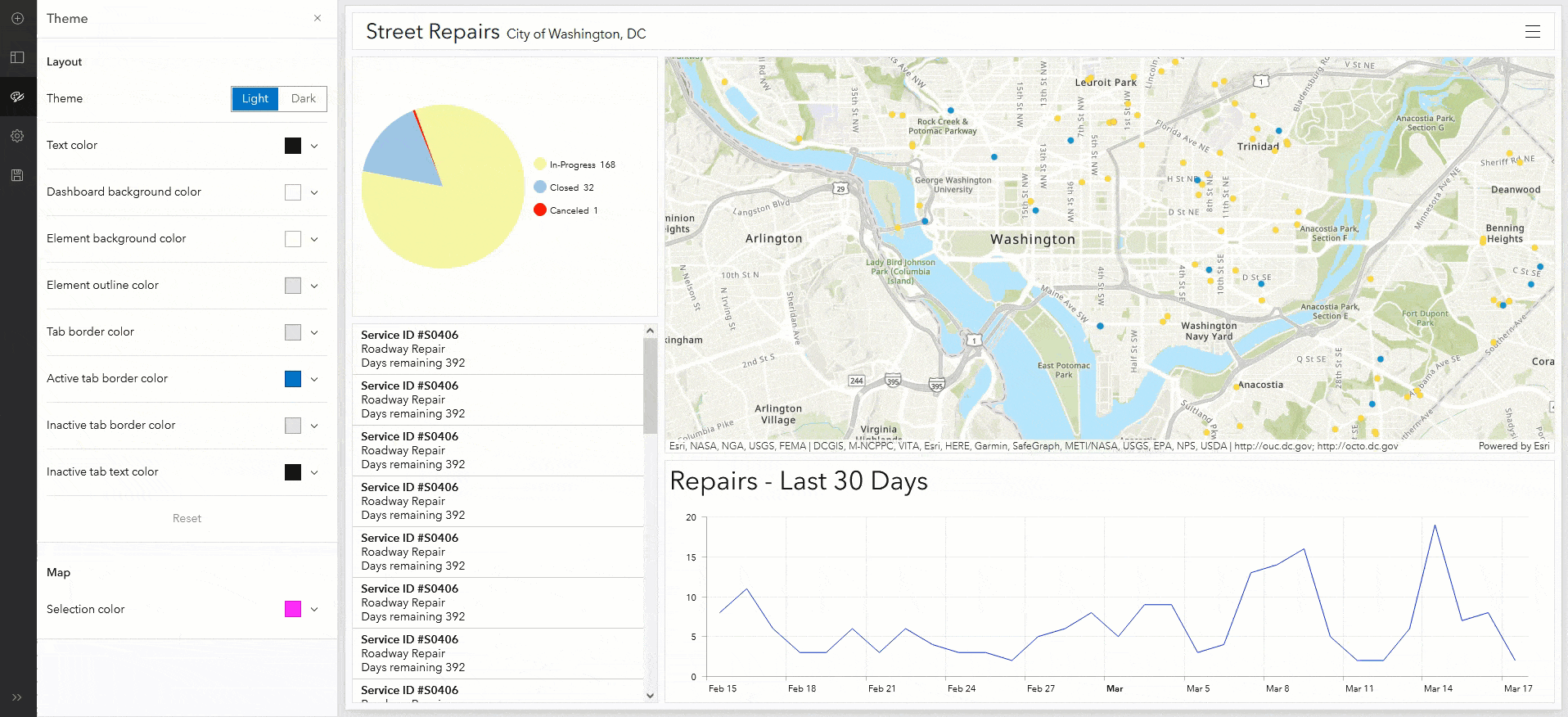Click the In-Progress legend marker
The width and height of the screenshot is (1568, 717).
coord(540,165)
